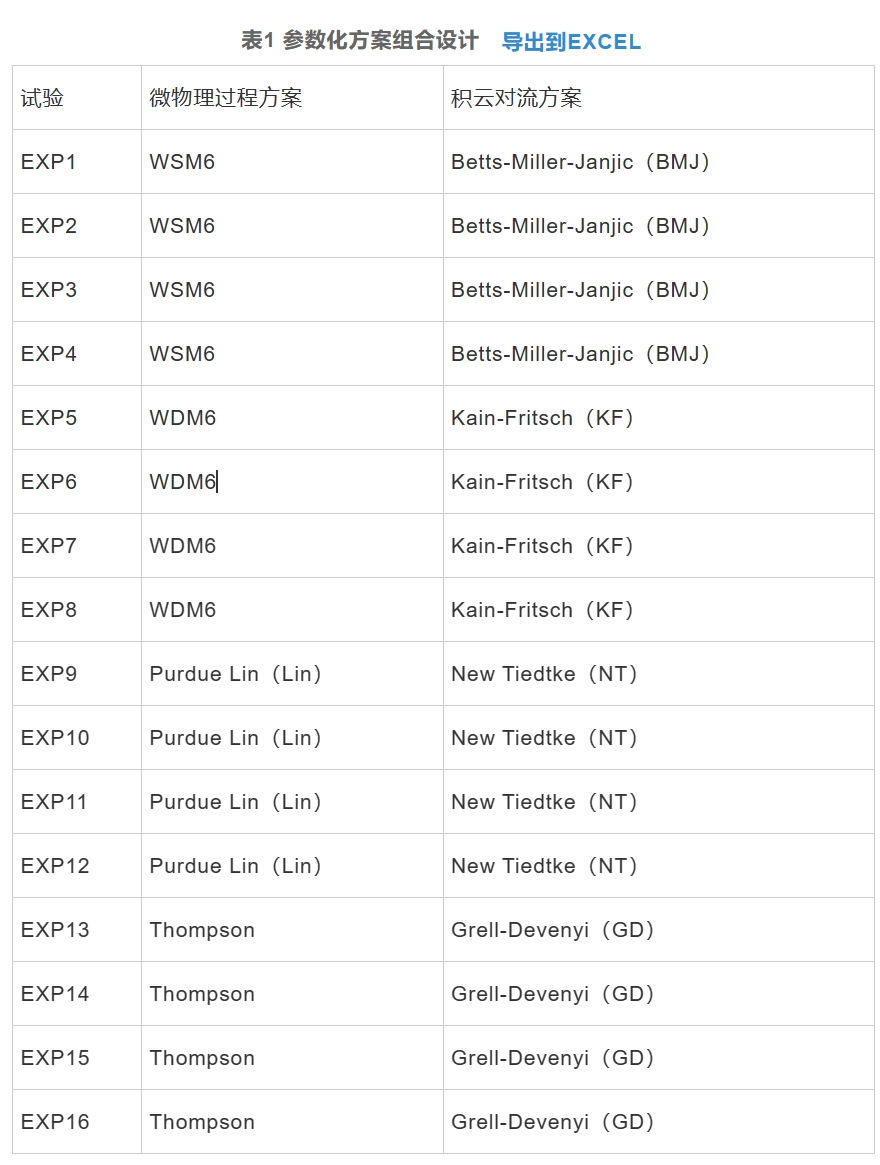Select the EXP11 cell

click(x=54, y=802)
